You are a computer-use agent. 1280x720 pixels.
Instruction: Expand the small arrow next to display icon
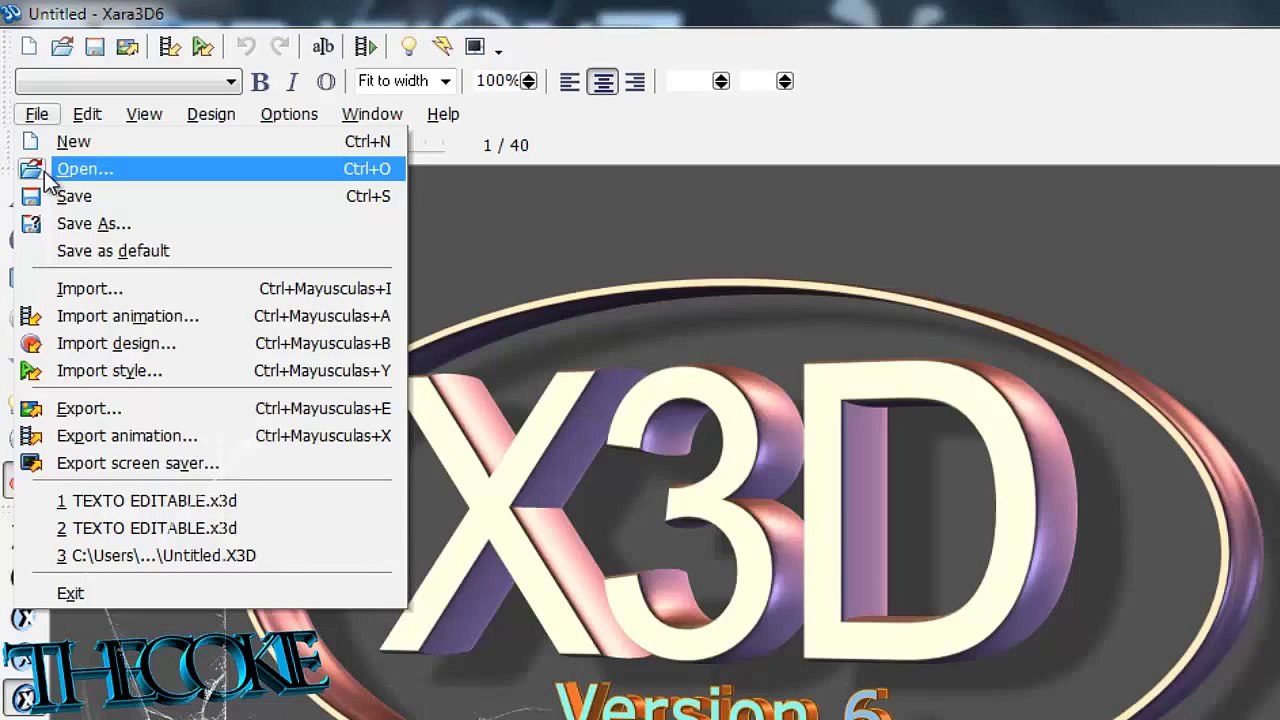pyautogui.click(x=498, y=50)
